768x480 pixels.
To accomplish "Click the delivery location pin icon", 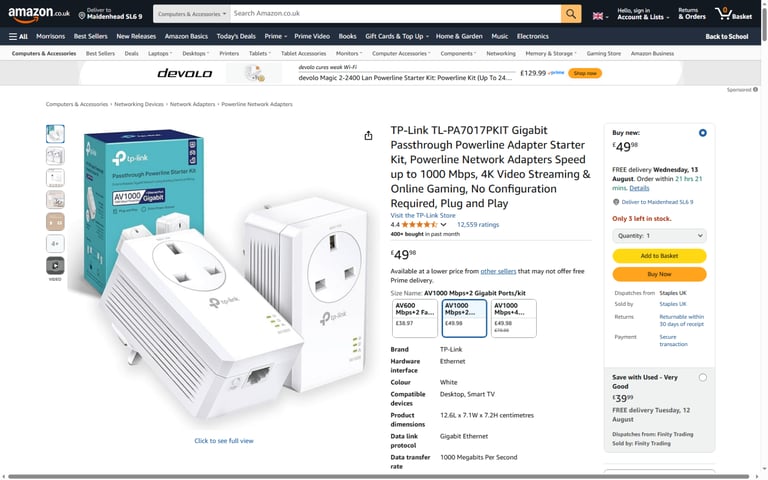I will (x=82, y=16).
